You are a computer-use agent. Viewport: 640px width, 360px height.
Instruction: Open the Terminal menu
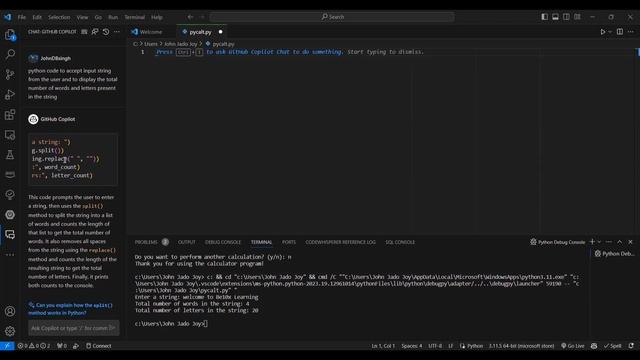coord(135,17)
